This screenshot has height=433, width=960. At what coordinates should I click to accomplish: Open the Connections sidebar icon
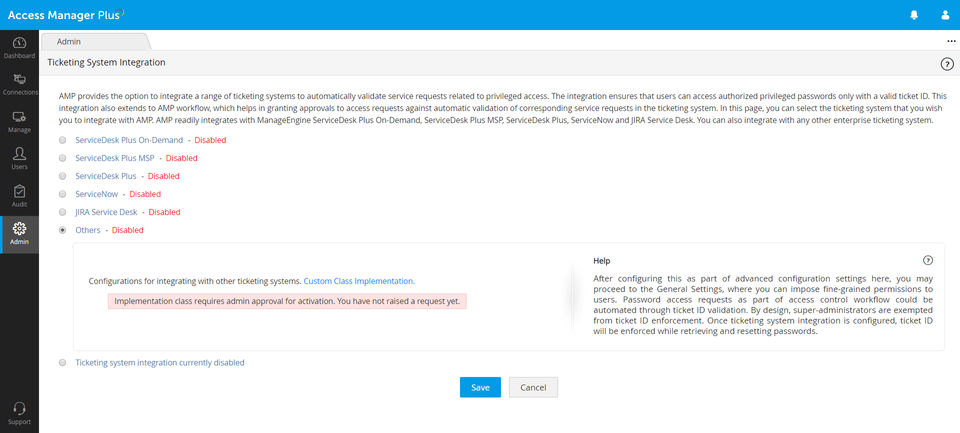click(19, 84)
